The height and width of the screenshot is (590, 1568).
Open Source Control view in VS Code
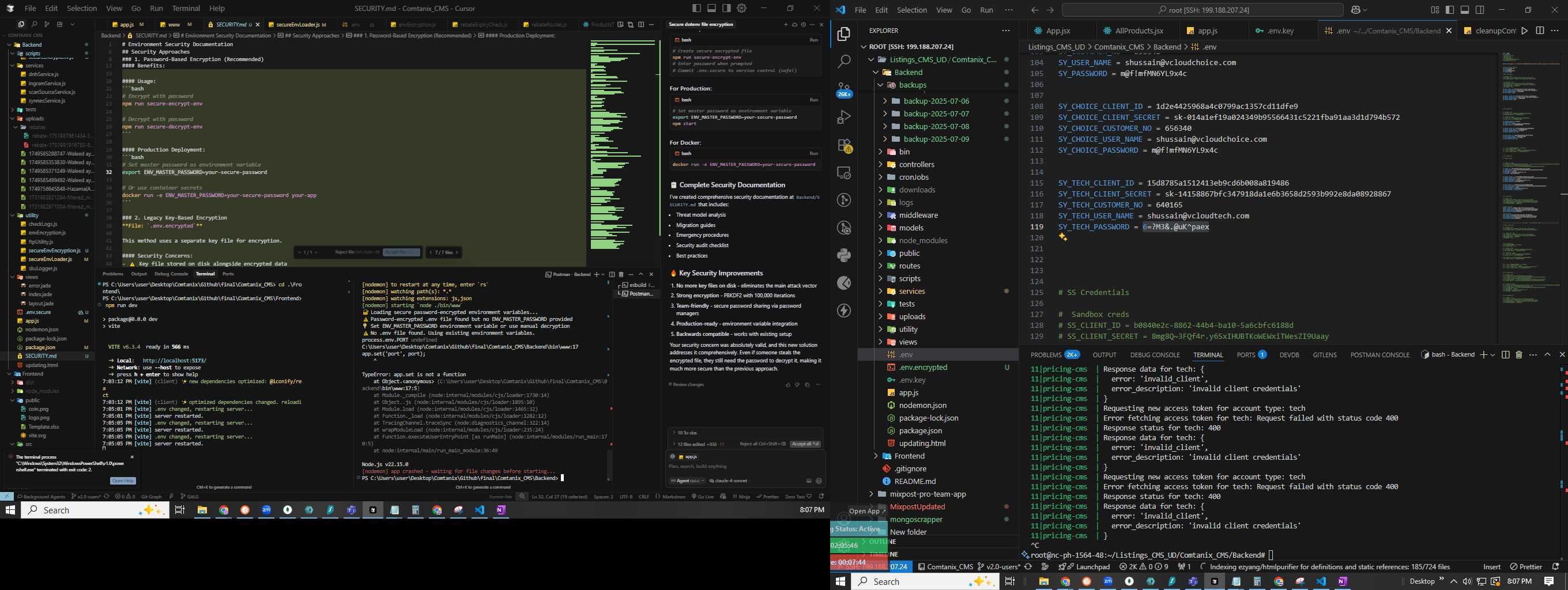tap(845, 89)
